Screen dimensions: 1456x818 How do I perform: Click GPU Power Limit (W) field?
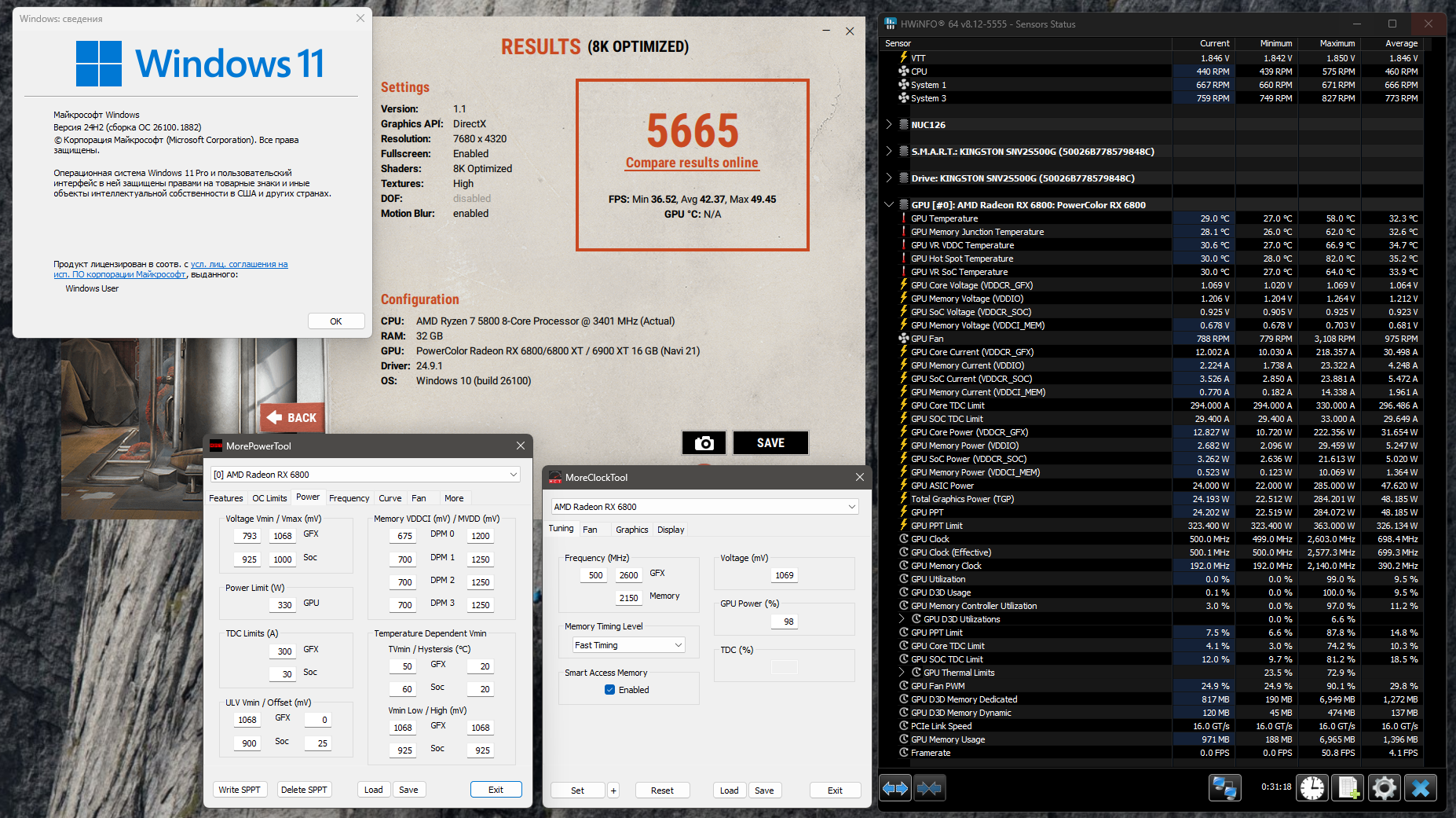(284, 605)
